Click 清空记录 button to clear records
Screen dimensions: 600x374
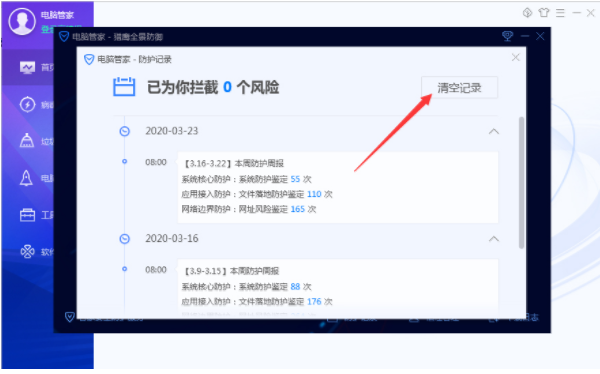point(459,88)
